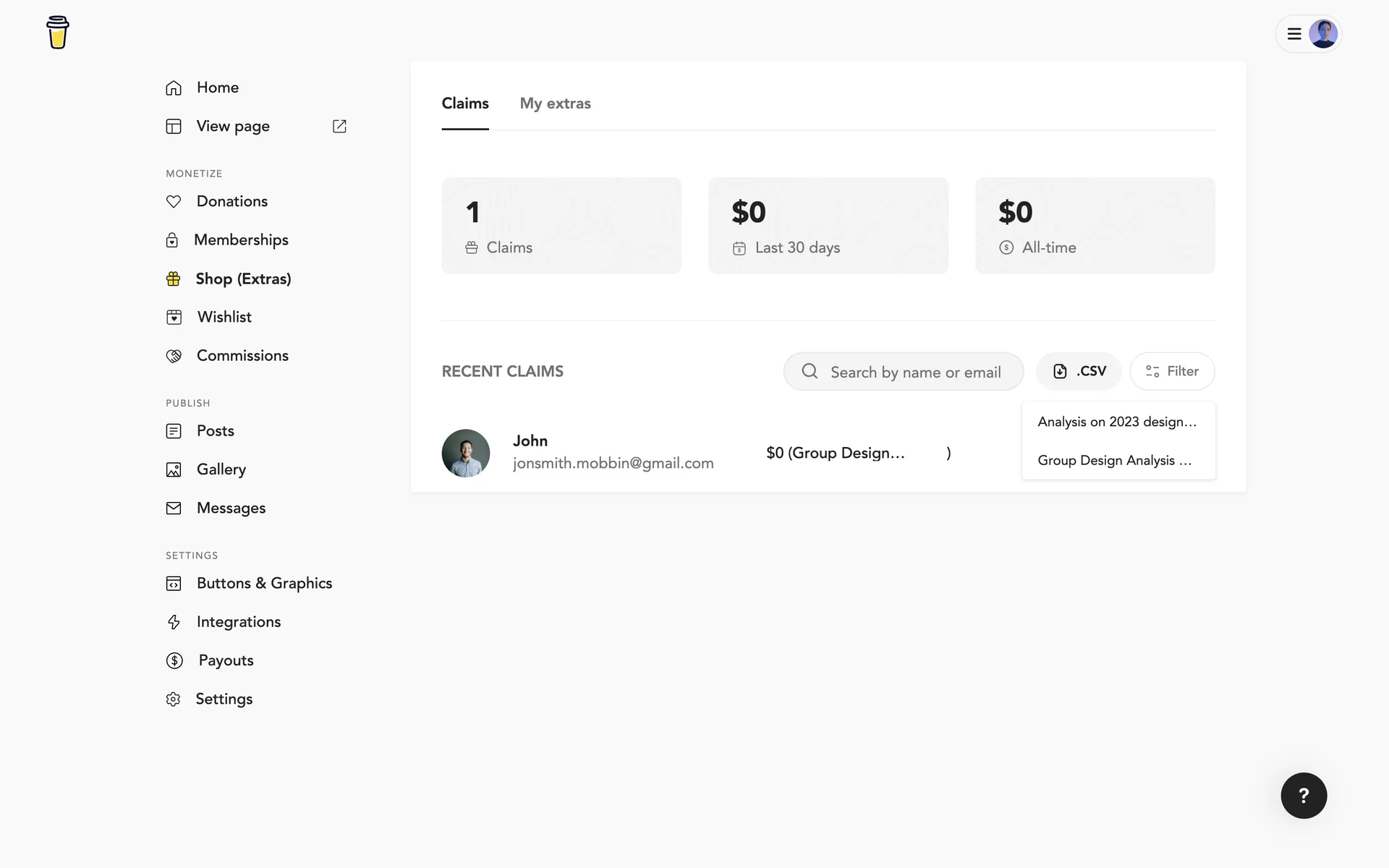Go to Wishlist in the sidebar
Screen dimensions: 1389x868
point(224,317)
